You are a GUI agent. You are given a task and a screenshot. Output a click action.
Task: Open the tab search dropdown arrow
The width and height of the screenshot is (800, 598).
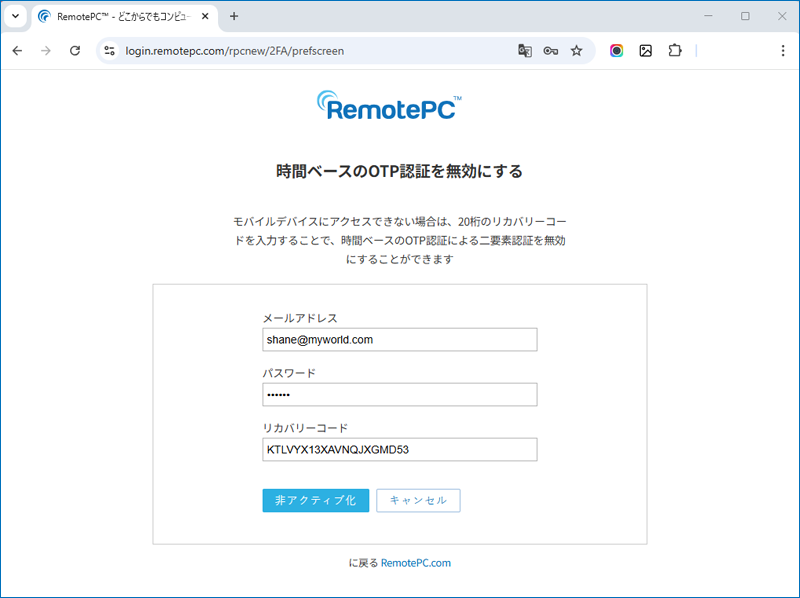coord(16,16)
